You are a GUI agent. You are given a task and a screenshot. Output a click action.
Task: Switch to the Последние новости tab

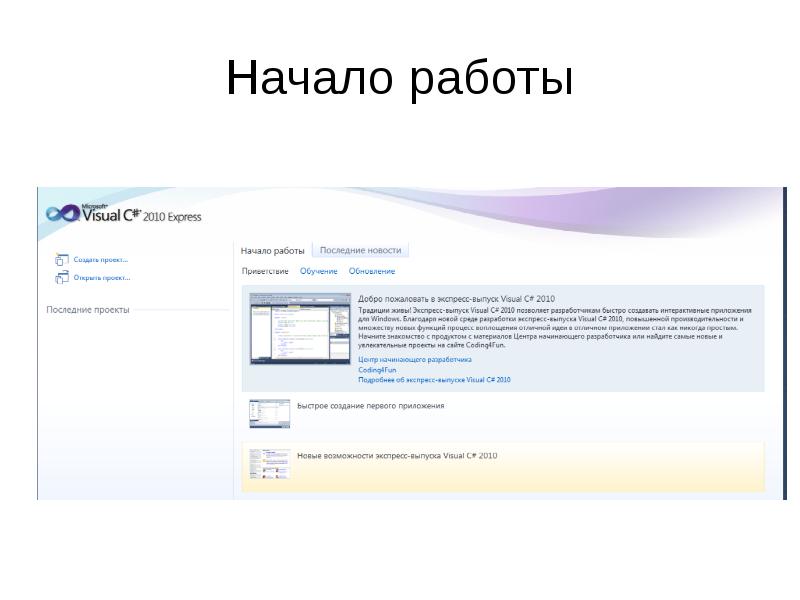coord(360,250)
